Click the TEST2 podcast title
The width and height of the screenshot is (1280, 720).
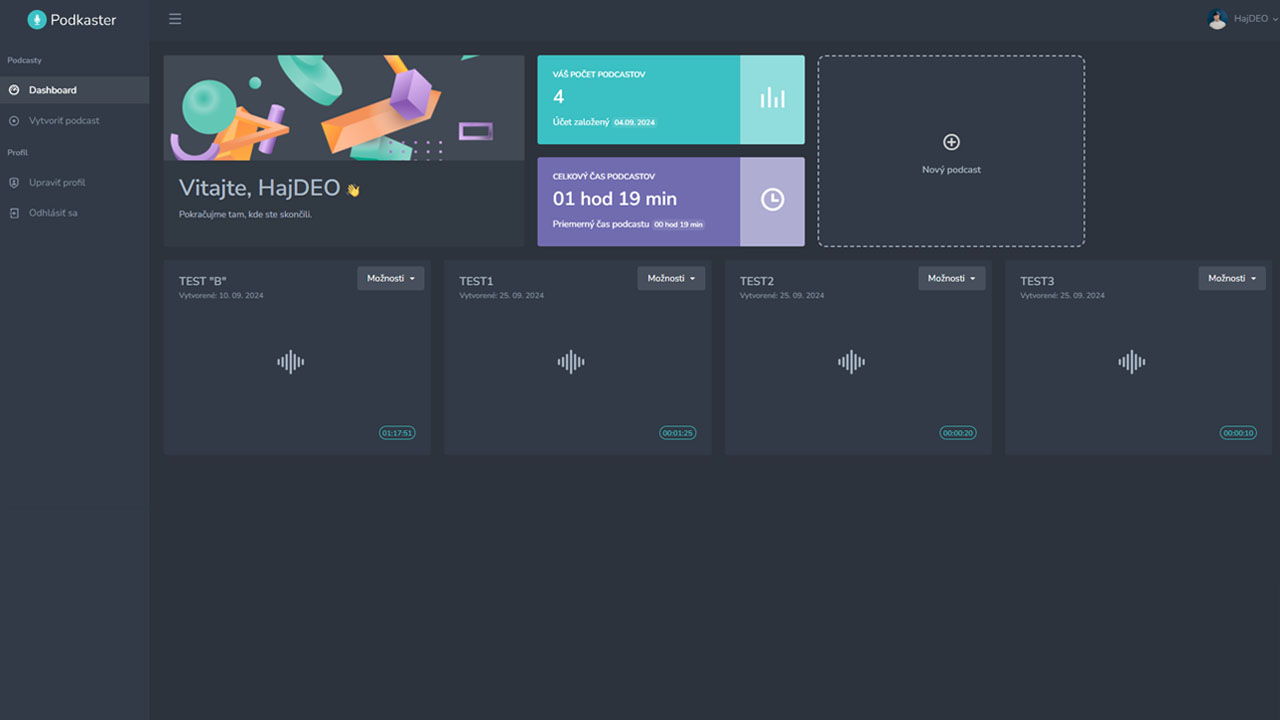[x=757, y=281]
